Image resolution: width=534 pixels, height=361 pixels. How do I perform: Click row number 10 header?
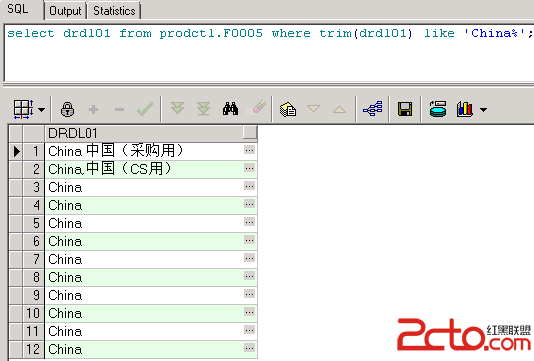[x=33, y=313]
